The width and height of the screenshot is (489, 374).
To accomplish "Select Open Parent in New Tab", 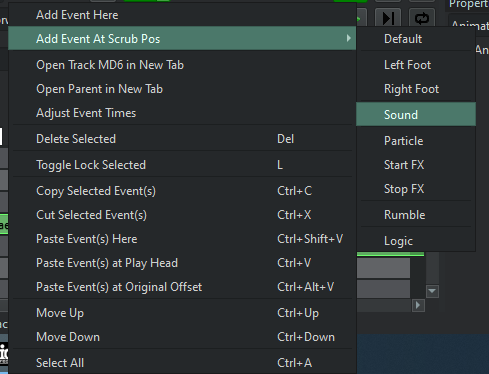I will [x=182, y=89].
